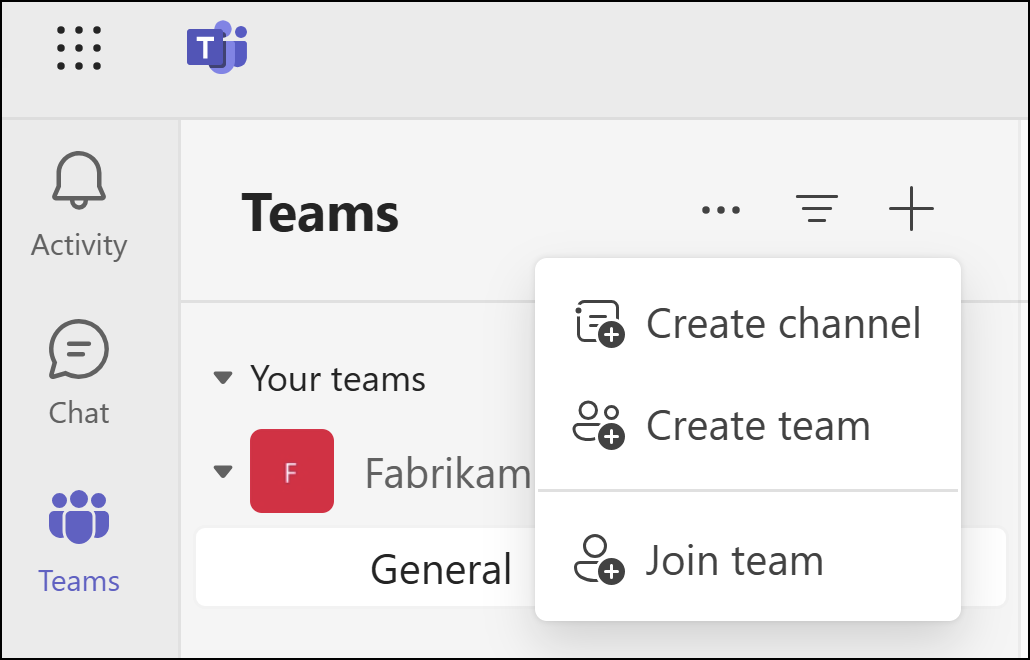Click the Fabrikam team name
This screenshot has height=660, width=1030.
click(x=448, y=471)
